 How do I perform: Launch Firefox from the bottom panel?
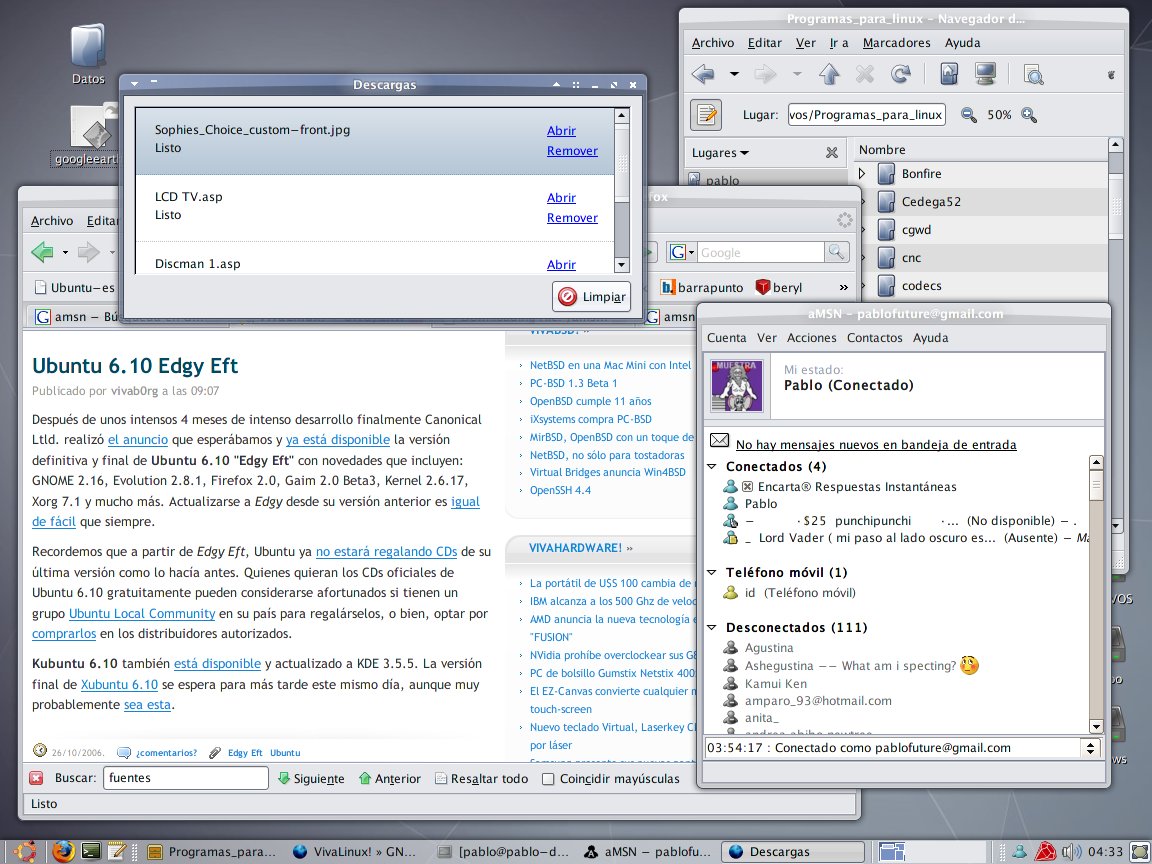point(63,852)
